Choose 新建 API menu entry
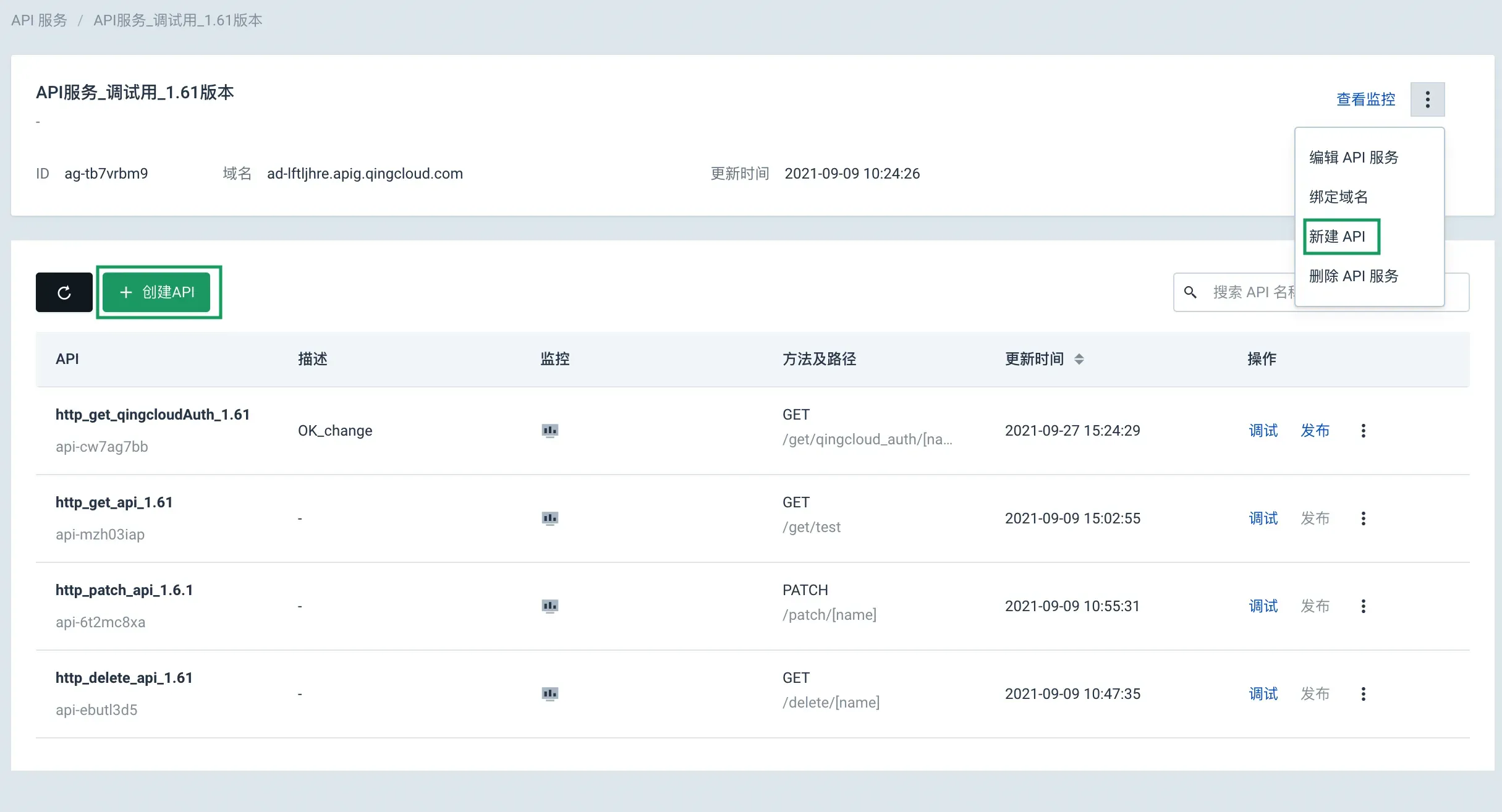Image resolution: width=1502 pixels, height=812 pixels. coord(1337,237)
